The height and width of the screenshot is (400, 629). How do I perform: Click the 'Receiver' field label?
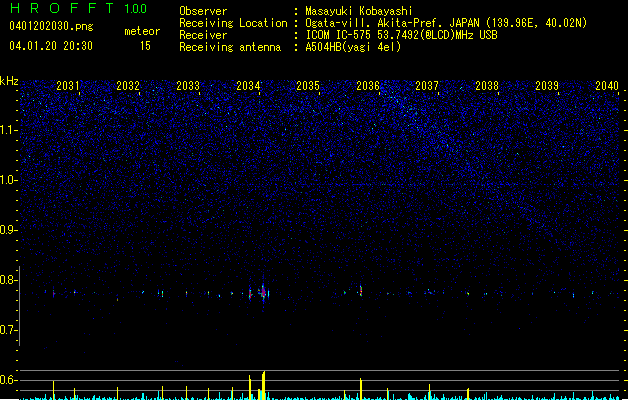[x=203, y=35]
